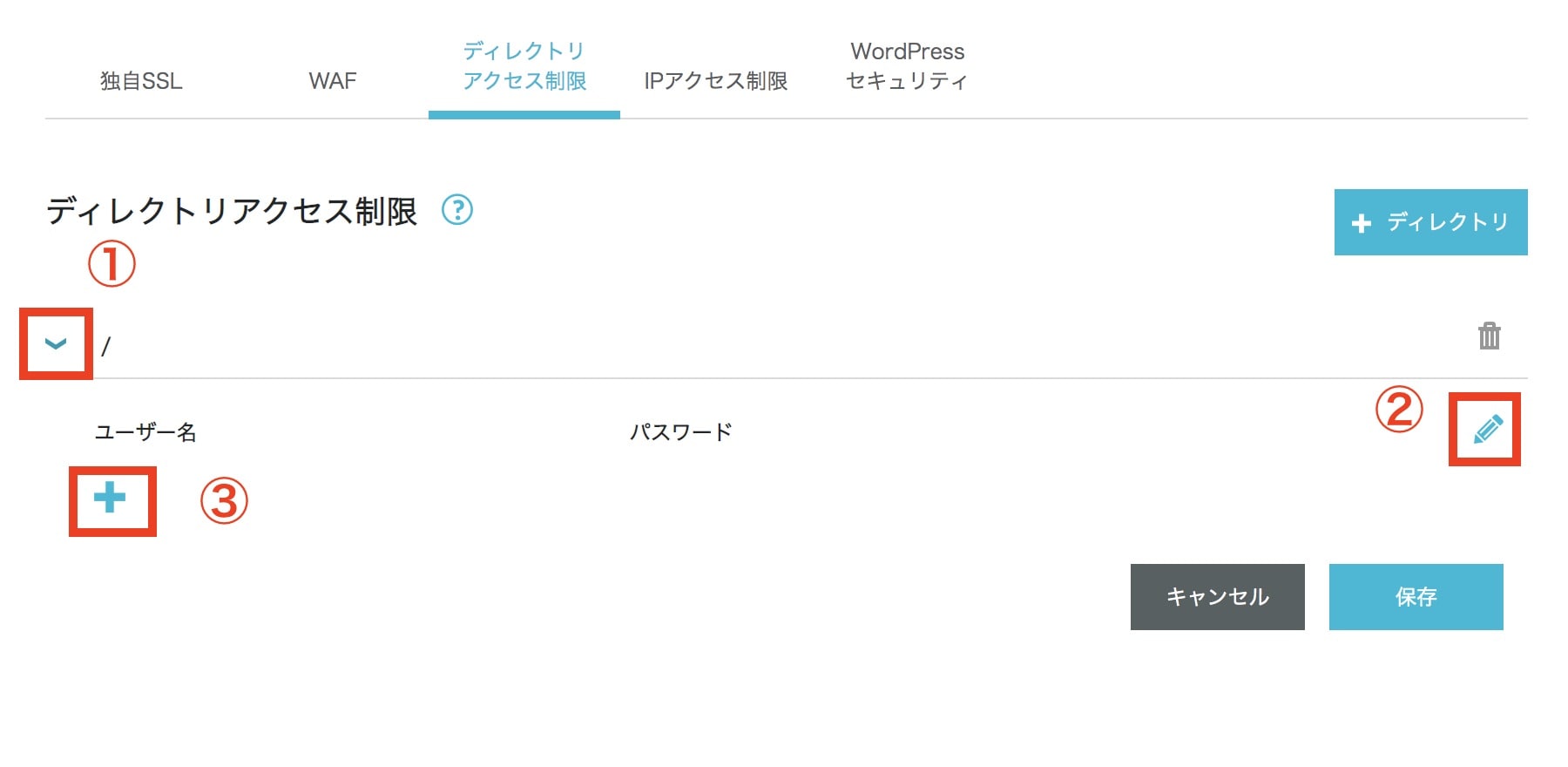Delete the root directory with trash icon

click(1490, 336)
